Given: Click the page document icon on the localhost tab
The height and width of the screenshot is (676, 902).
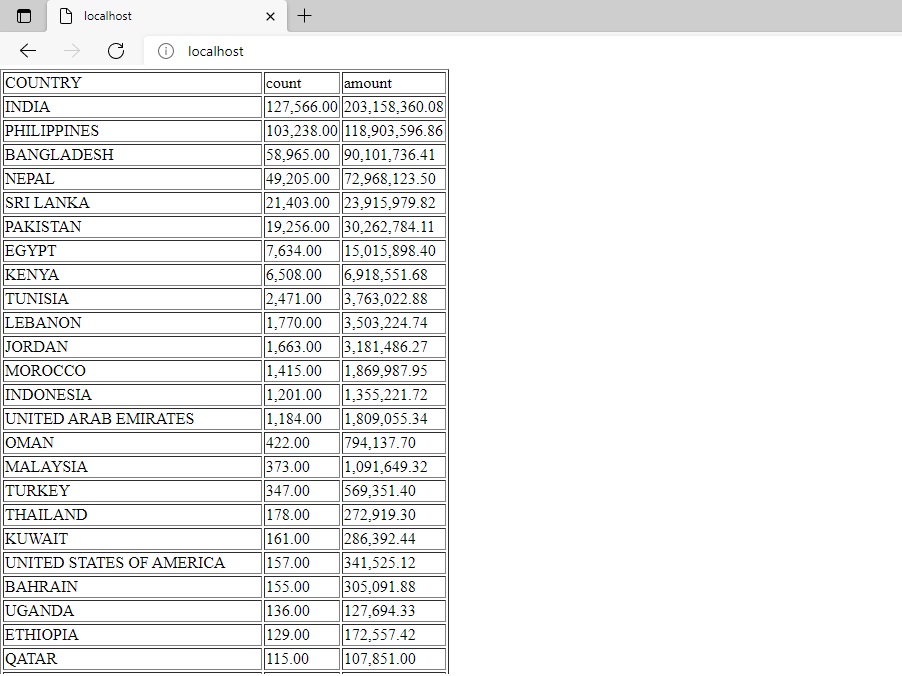Looking at the screenshot, I should [x=63, y=16].
